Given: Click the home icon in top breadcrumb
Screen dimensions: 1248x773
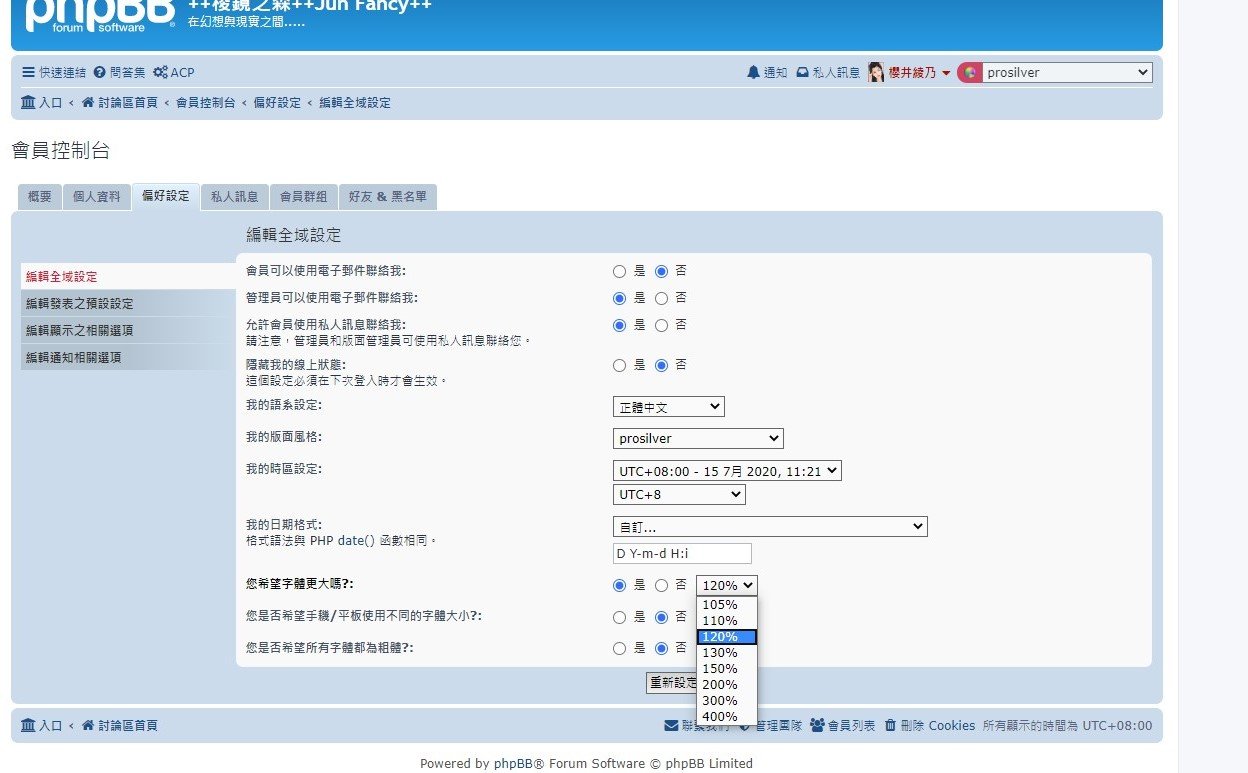Looking at the screenshot, I should coord(88,103).
